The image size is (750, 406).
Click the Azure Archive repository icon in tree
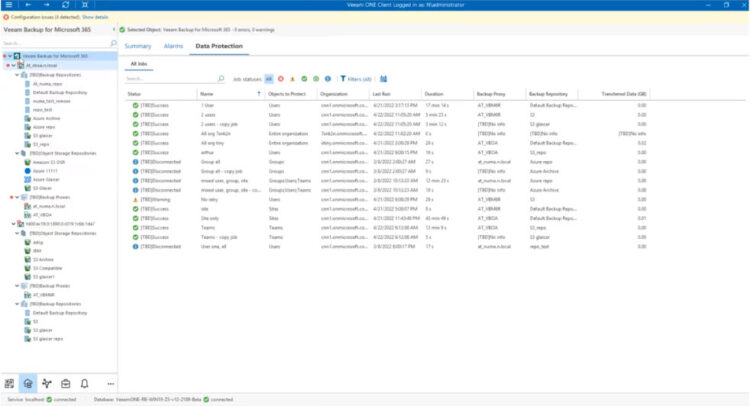(27, 118)
